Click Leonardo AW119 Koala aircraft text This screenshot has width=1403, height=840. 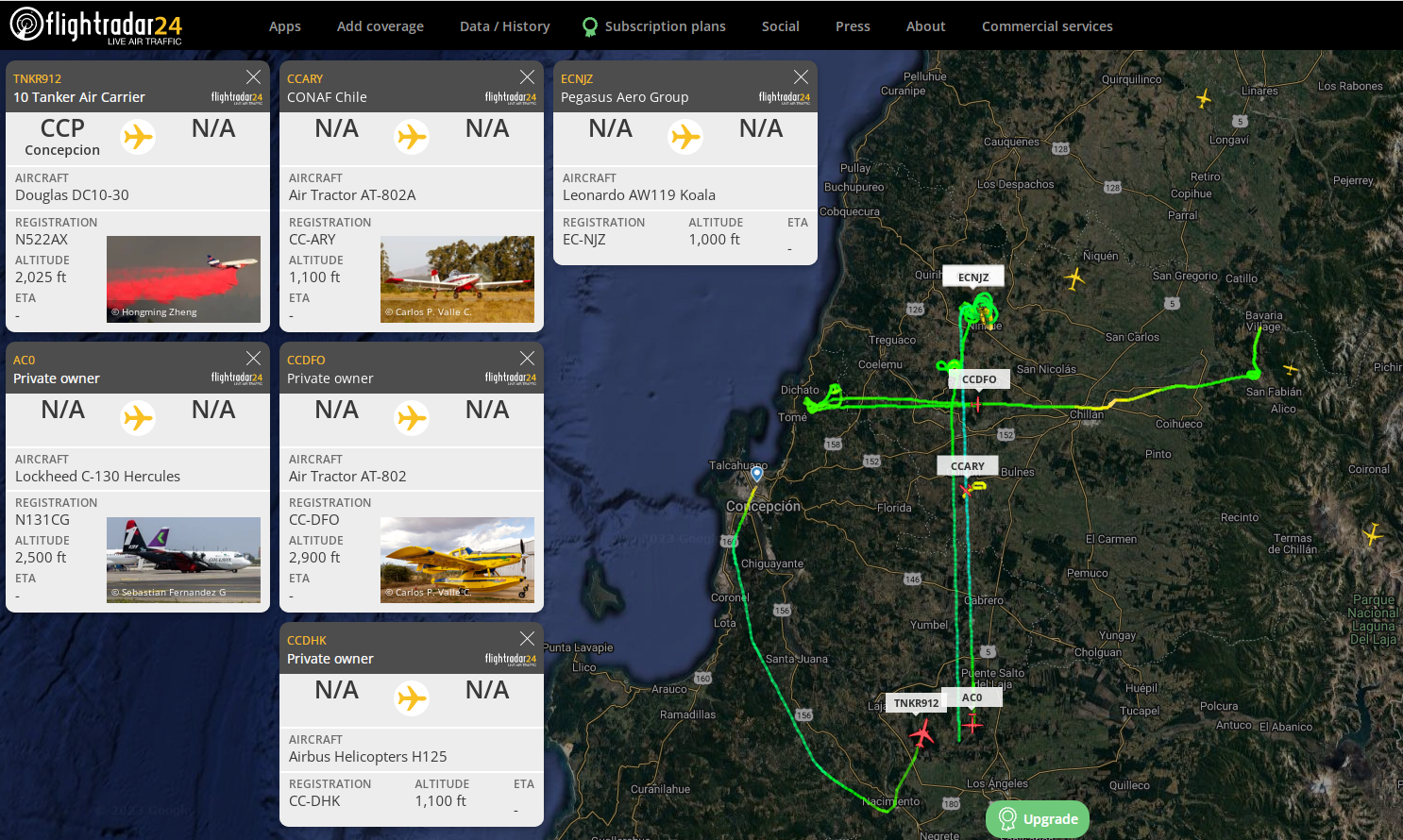click(639, 195)
